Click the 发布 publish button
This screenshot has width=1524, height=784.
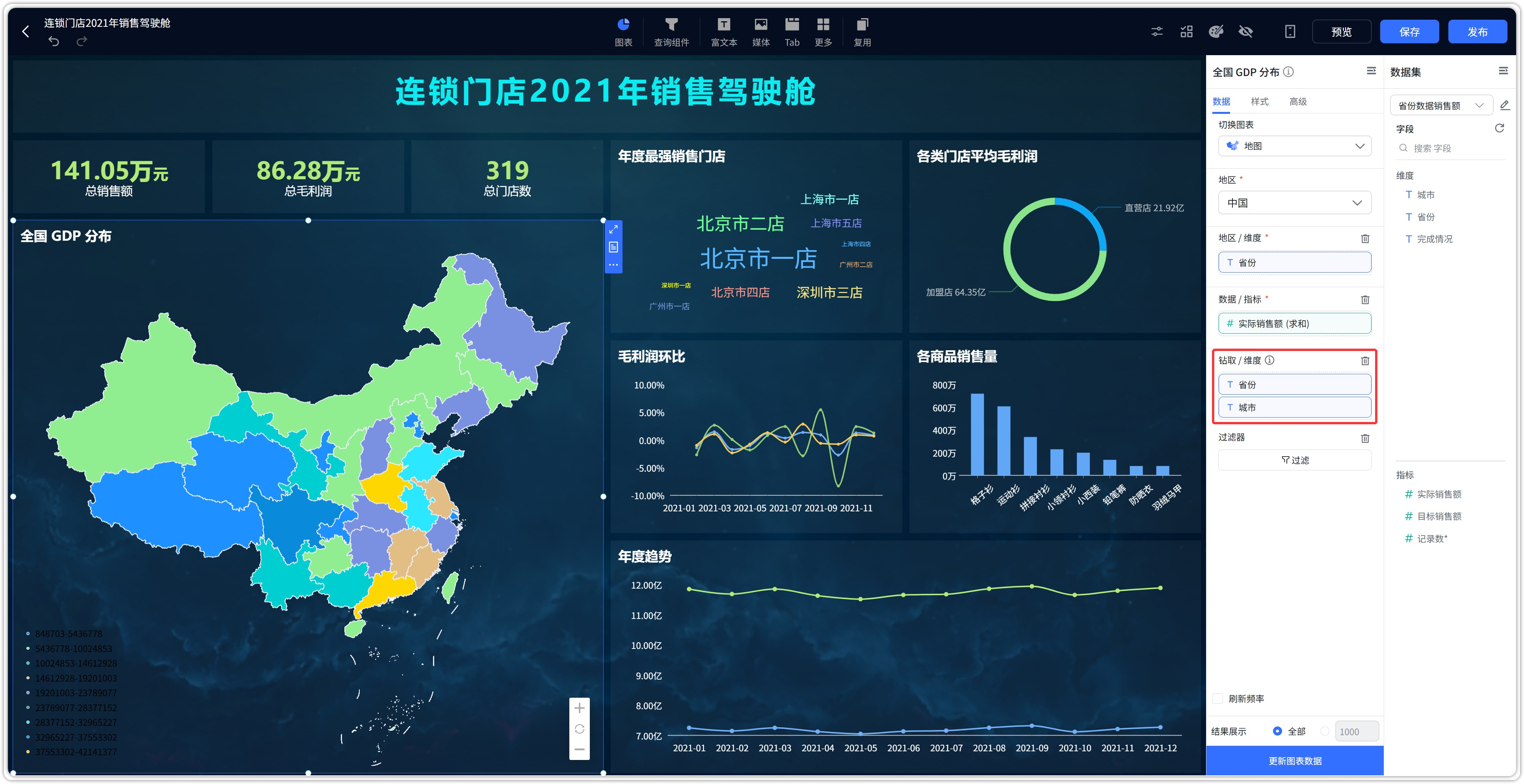pyautogui.click(x=1477, y=32)
